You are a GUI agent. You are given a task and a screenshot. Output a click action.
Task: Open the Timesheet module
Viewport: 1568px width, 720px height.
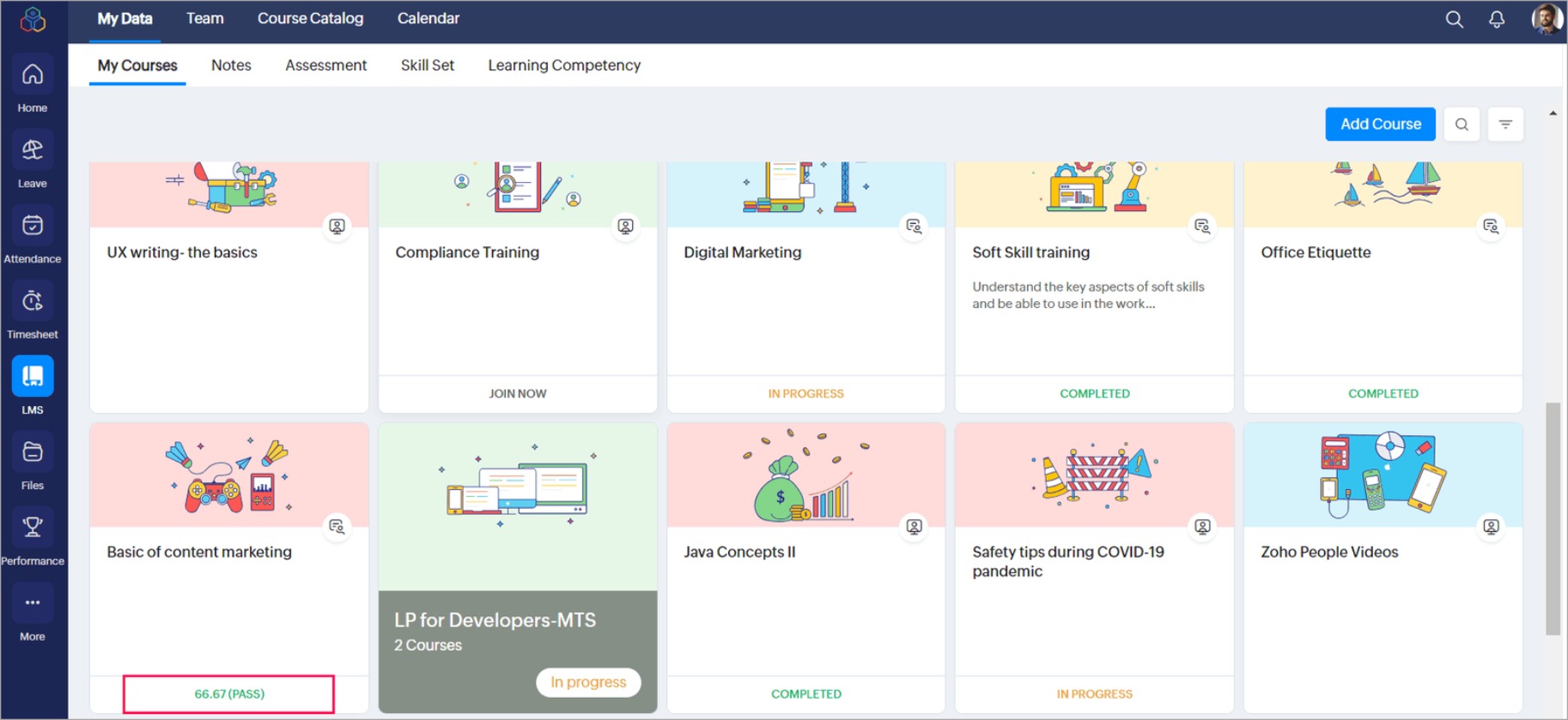(33, 301)
